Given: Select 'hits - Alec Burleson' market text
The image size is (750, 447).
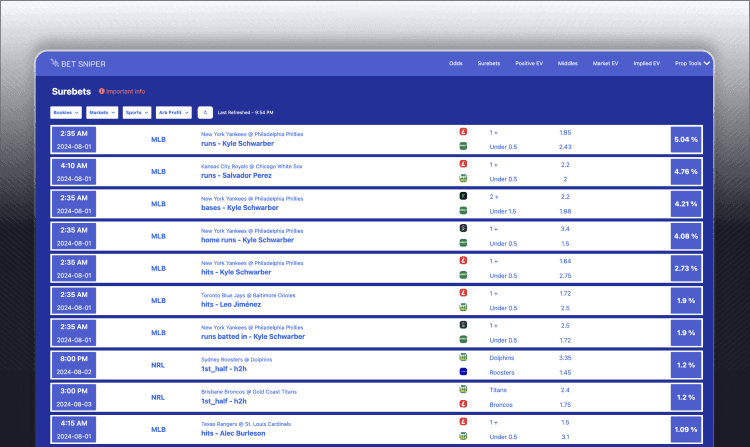Looking at the screenshot, I should coord(233,433).
